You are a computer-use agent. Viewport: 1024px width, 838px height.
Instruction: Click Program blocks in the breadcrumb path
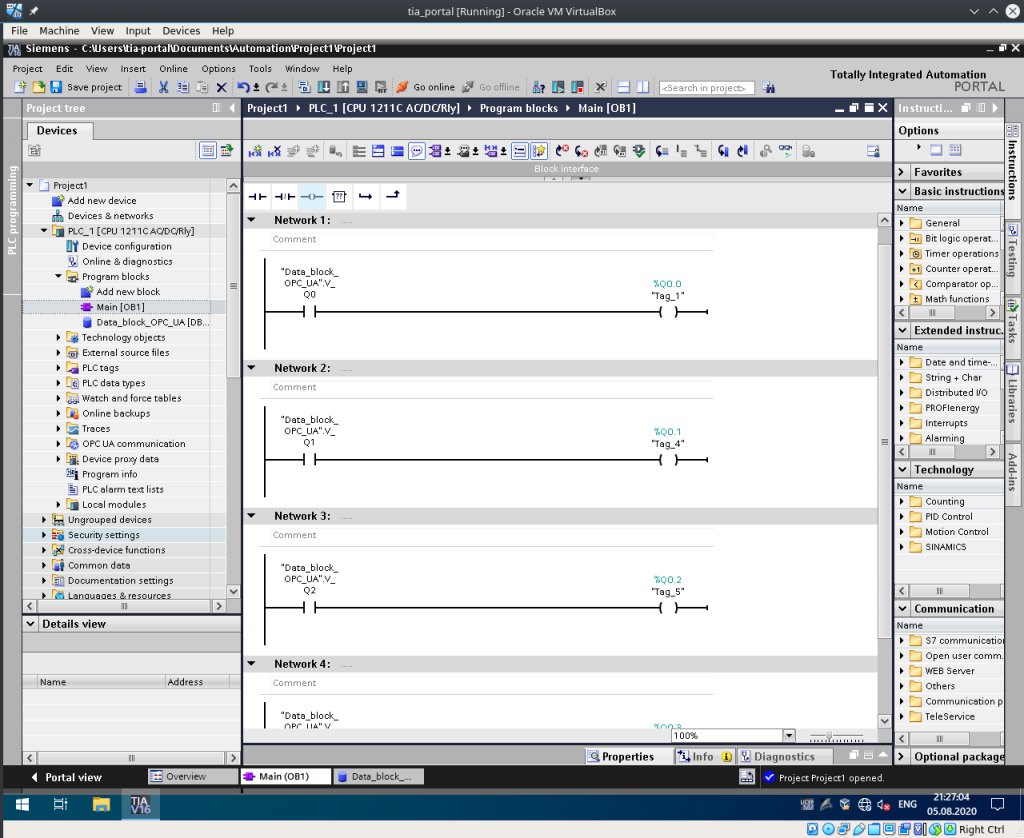[519, 108]
